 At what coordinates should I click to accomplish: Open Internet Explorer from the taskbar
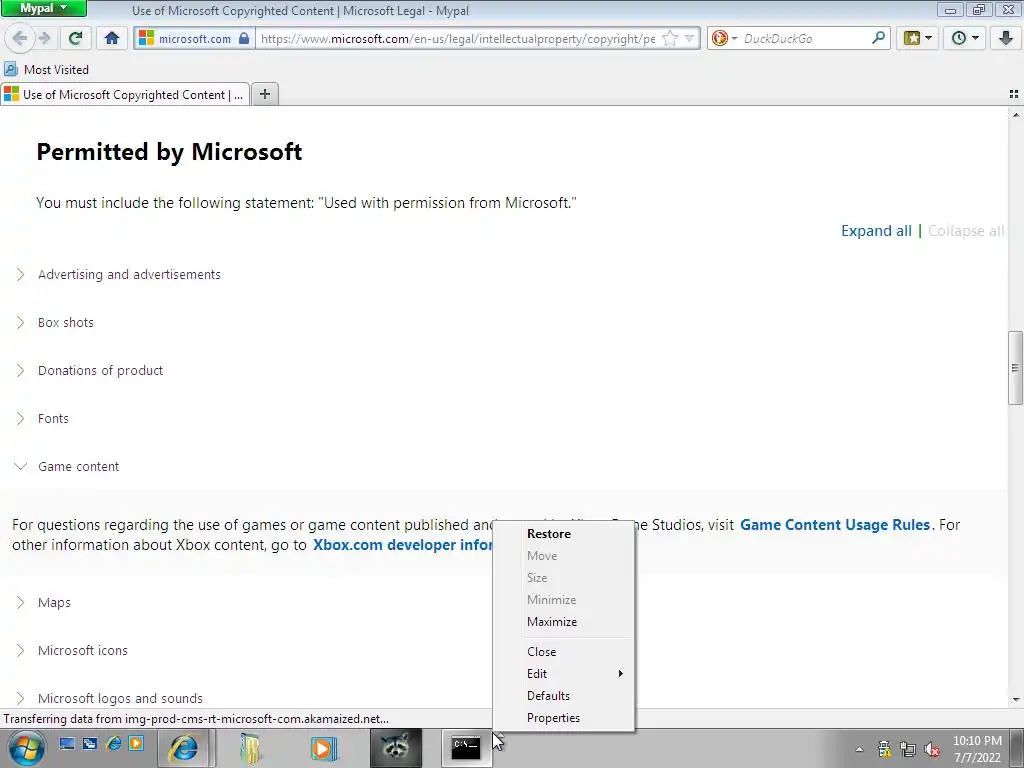(184, 748)
